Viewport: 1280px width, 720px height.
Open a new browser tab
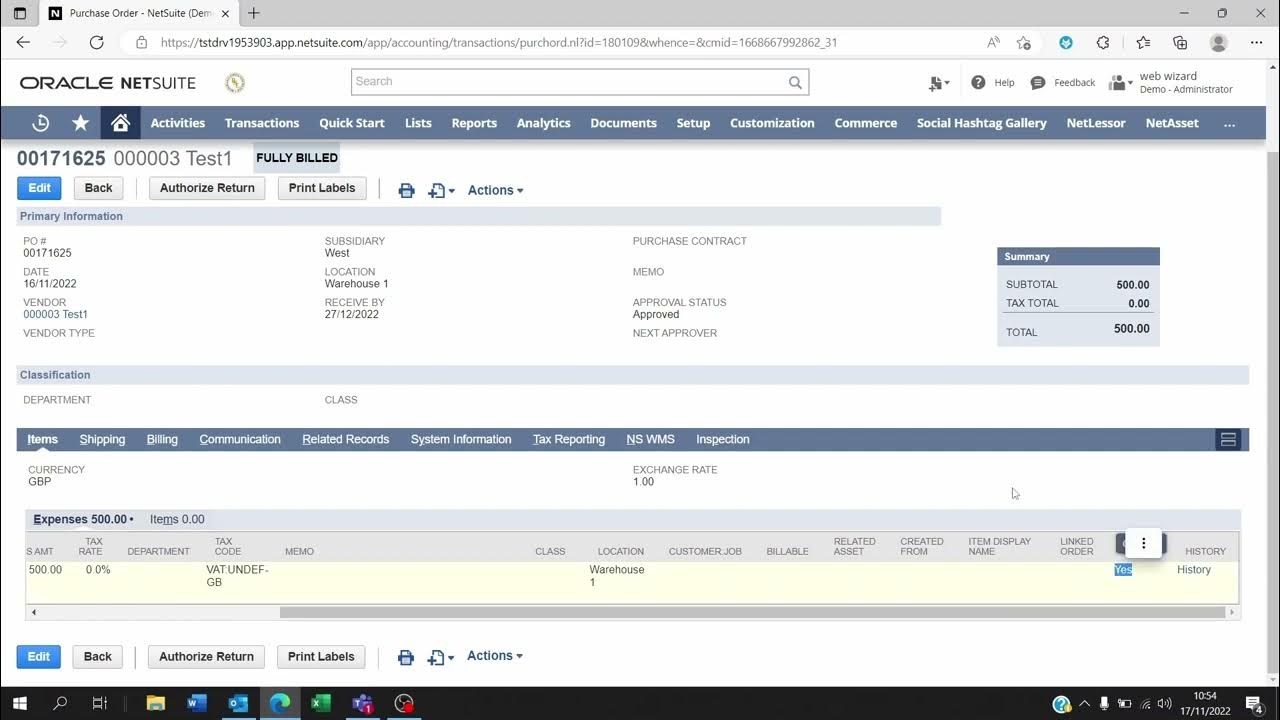point(254,13)
